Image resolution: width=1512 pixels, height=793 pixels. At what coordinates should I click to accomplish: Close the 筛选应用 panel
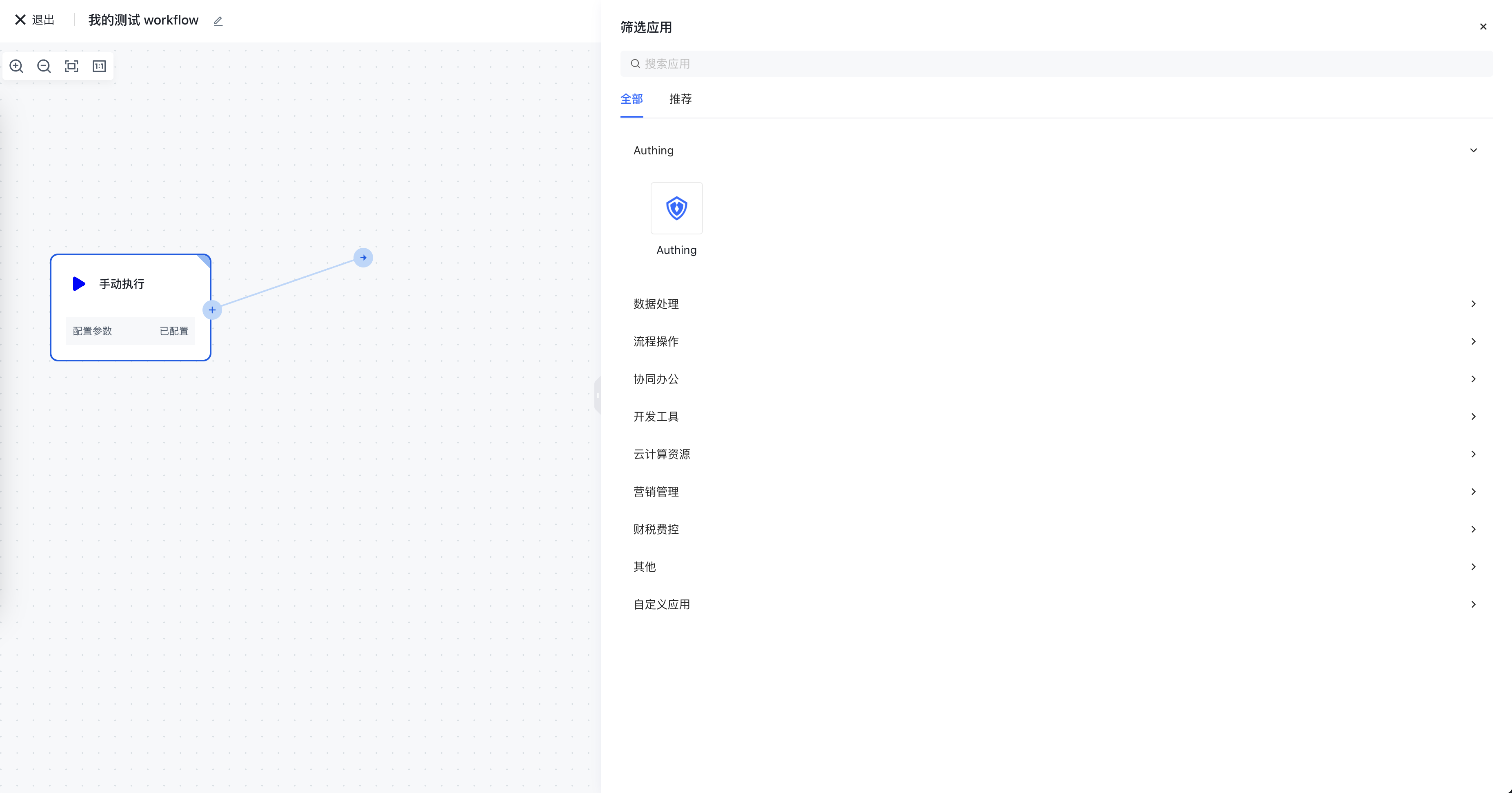[x=1483, y=27]
